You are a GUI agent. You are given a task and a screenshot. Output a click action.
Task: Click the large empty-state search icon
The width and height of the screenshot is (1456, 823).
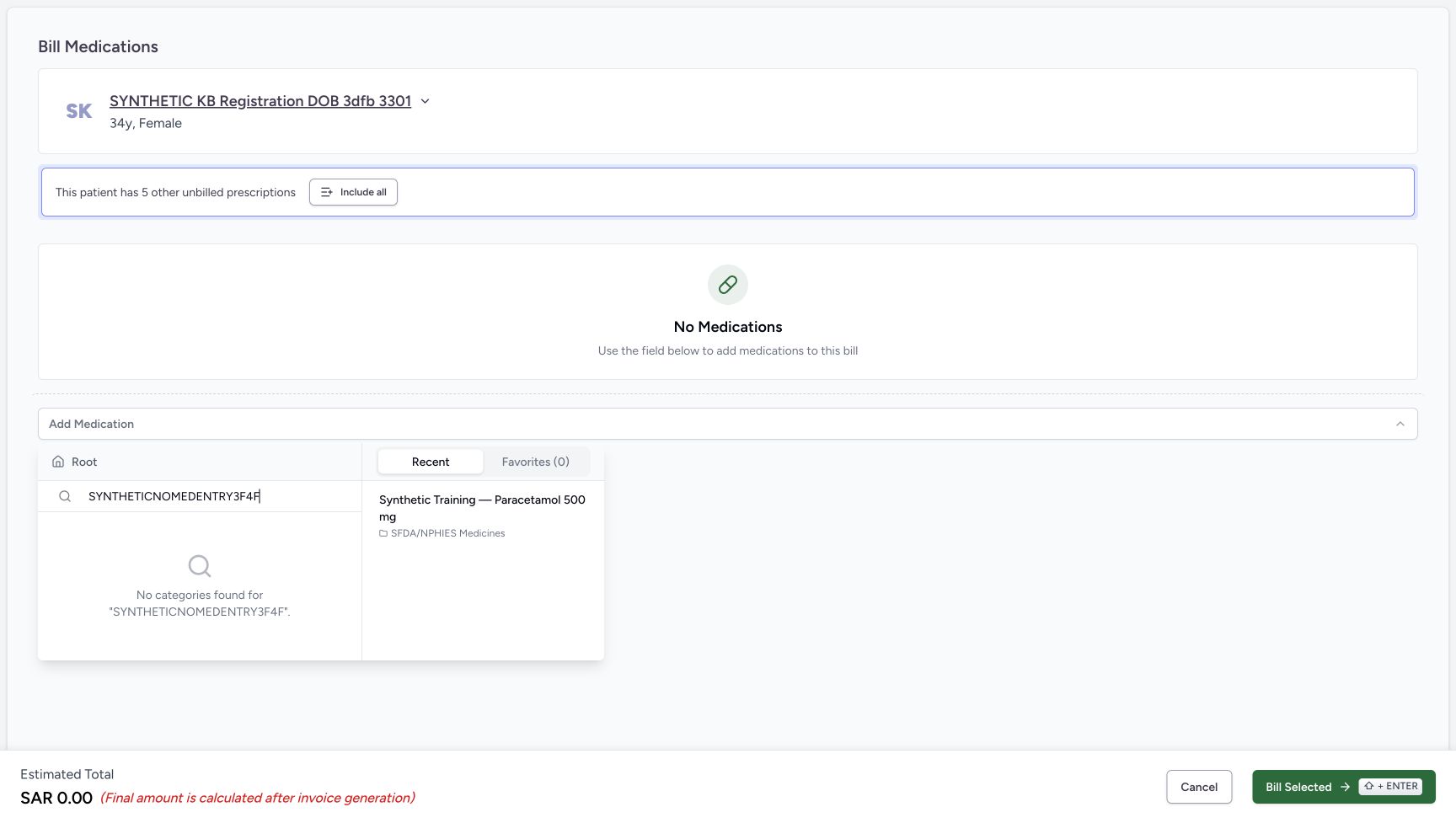200,566
